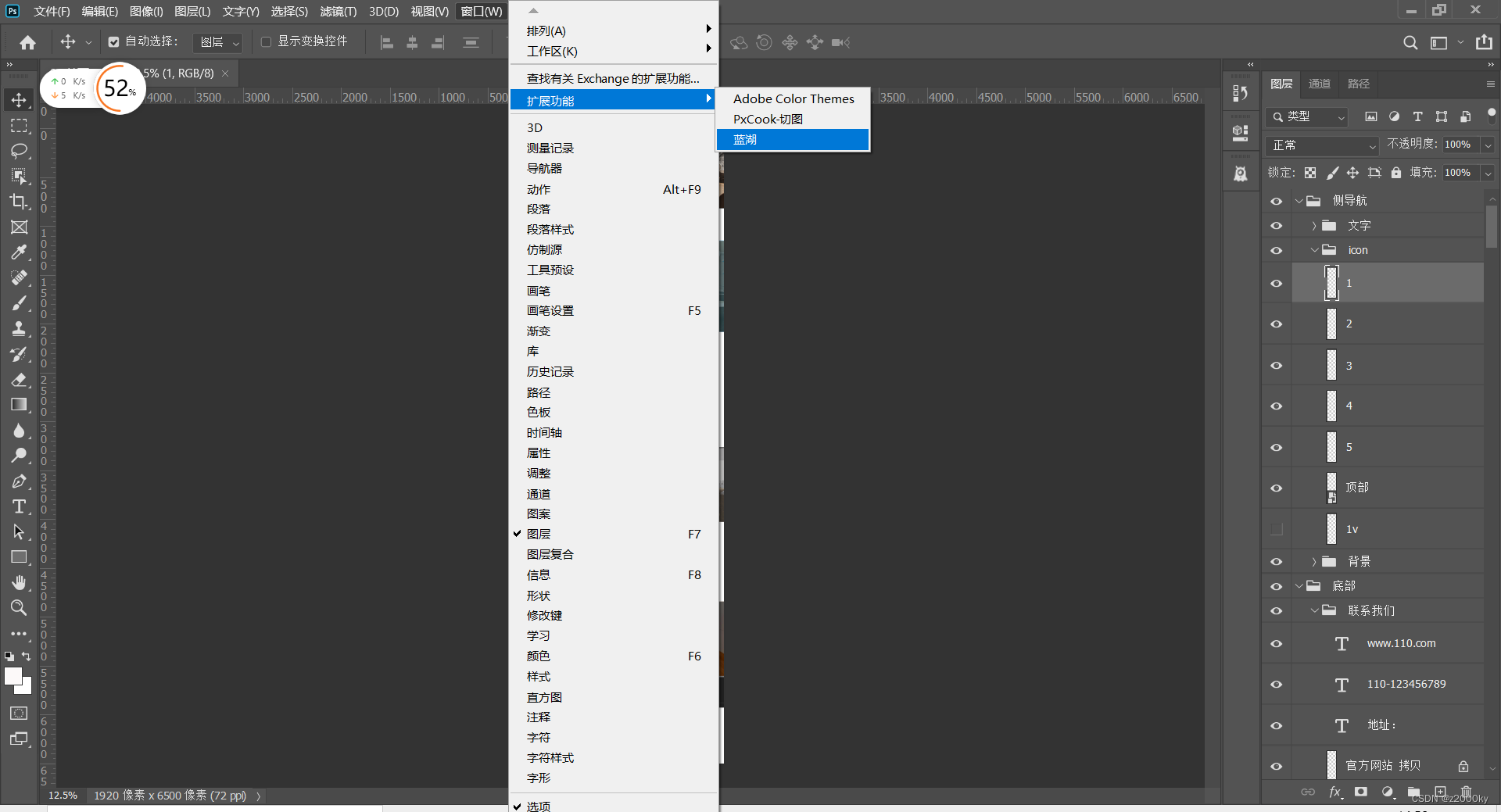Select the Pen tool
The height and width of the screenshot is (812, 1501).
pos(19,481)
